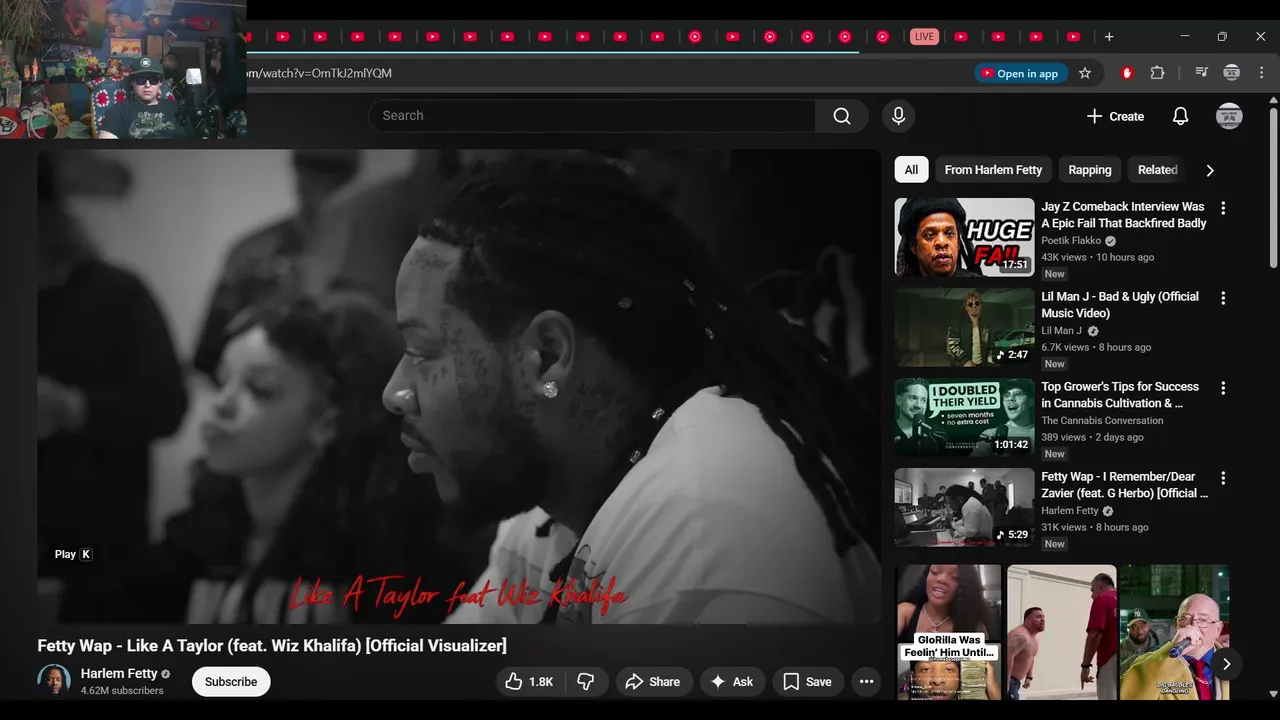Click the Ask button
Image resolution: width=1280 pixels, height=720 pixels.
tap(732, 682)
